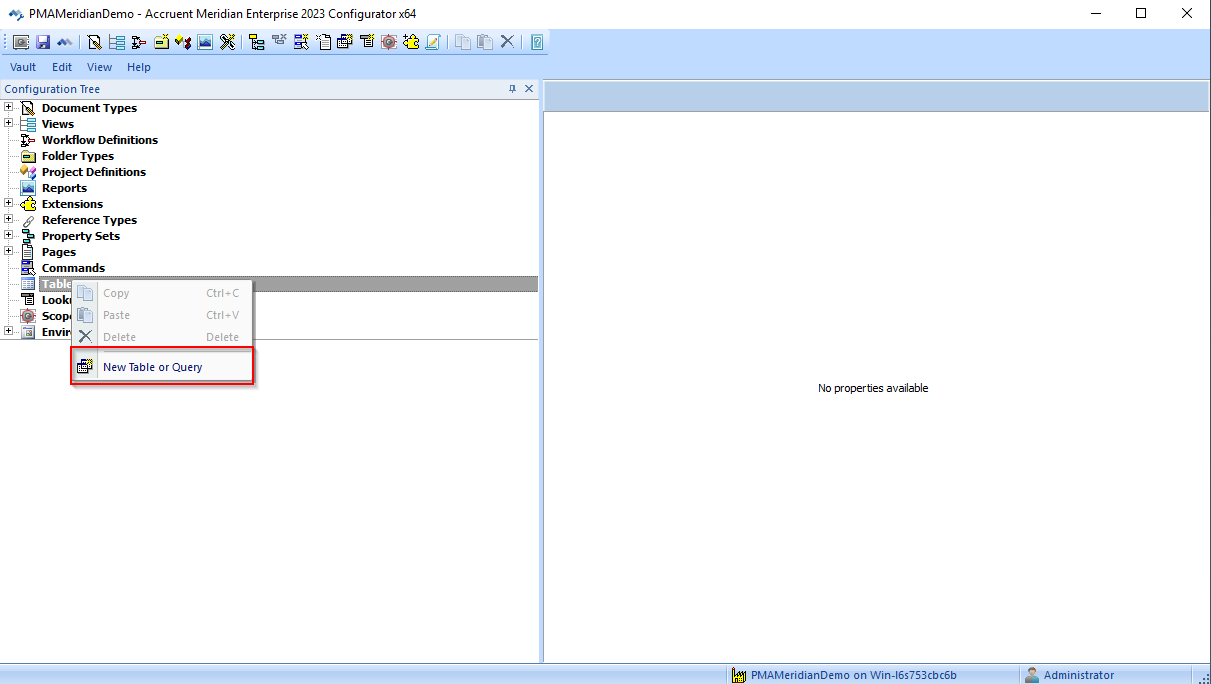Close the Configuration Tree panel

(529, 89)
